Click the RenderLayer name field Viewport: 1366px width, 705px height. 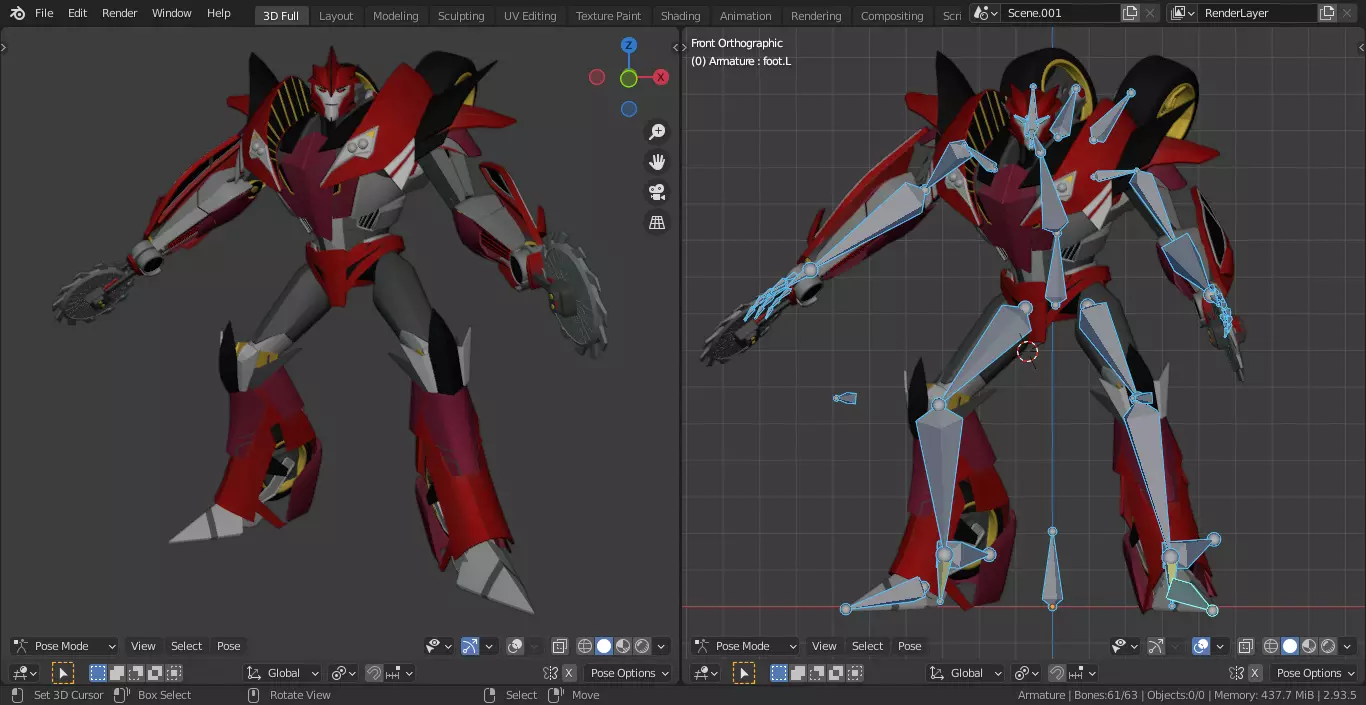pyautogui.click(x=1257, y=13)
